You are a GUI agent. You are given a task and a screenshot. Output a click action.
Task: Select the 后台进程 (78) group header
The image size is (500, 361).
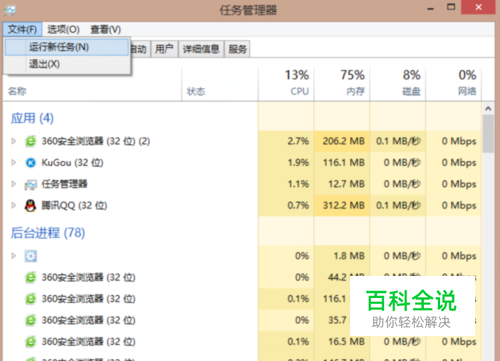click(48, 233)
